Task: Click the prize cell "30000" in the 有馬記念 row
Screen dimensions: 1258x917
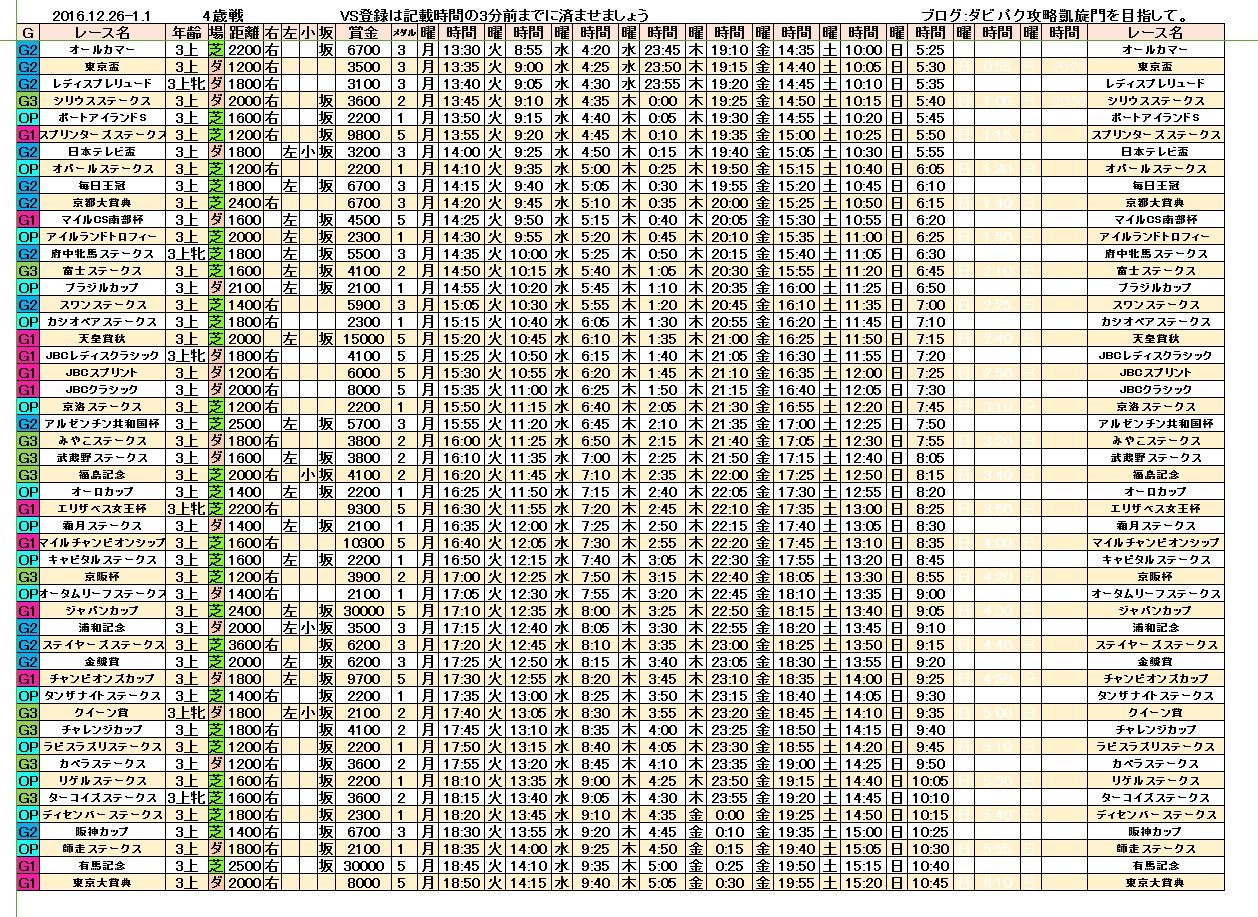Action: click(363, 865)
